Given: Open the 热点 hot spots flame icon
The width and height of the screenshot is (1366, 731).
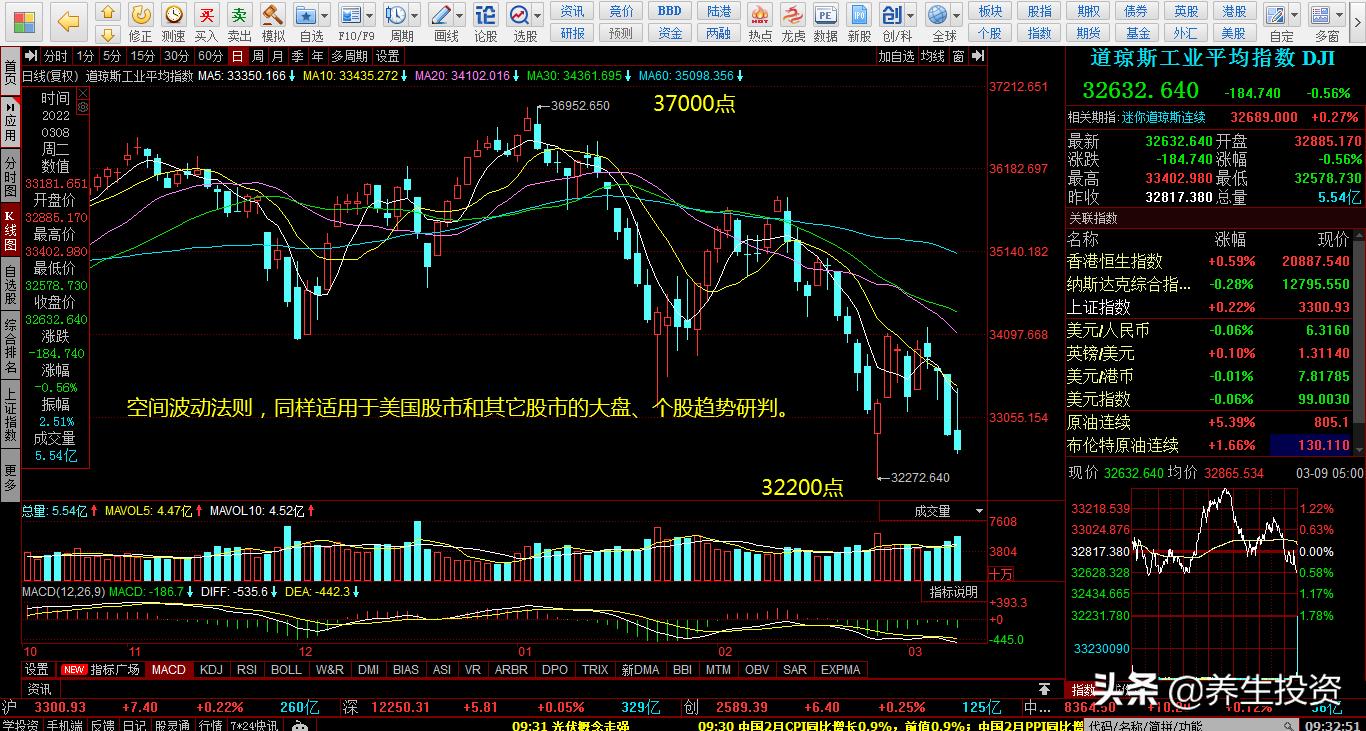Looking at the screenshot, I should coord(760,23).
